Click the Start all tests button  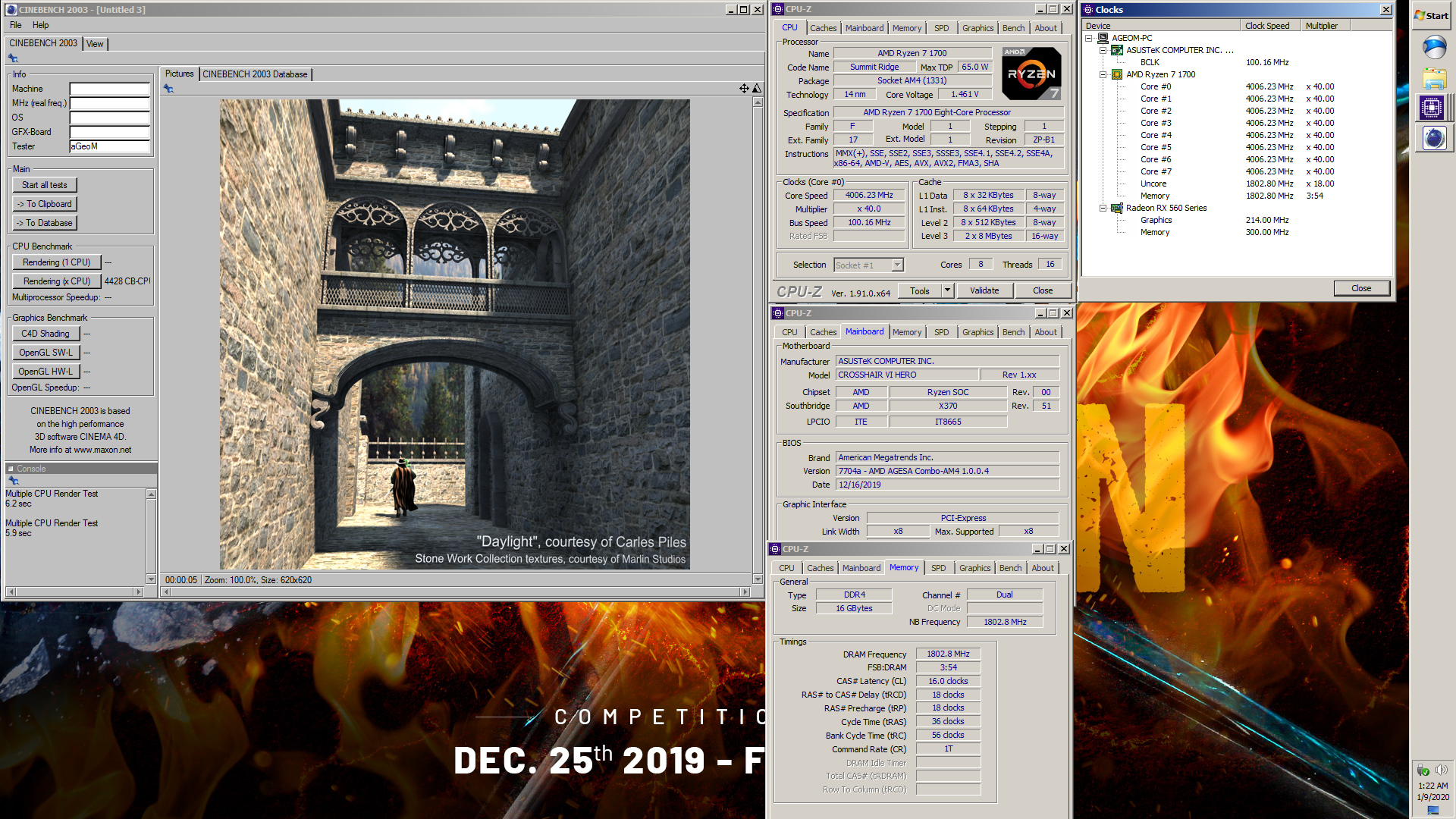45,185
